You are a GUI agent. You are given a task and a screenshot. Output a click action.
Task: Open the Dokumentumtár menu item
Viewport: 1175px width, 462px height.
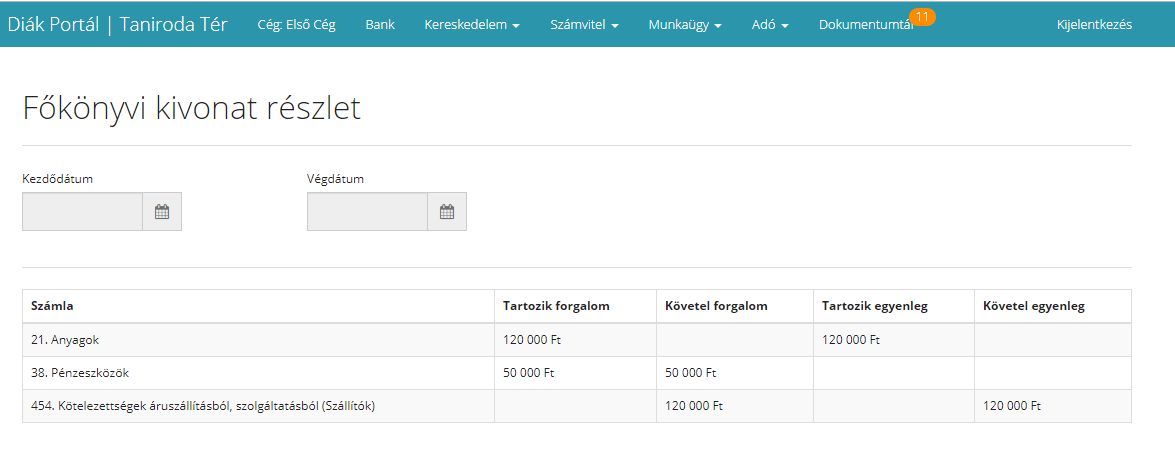click(x=865, y=25)
